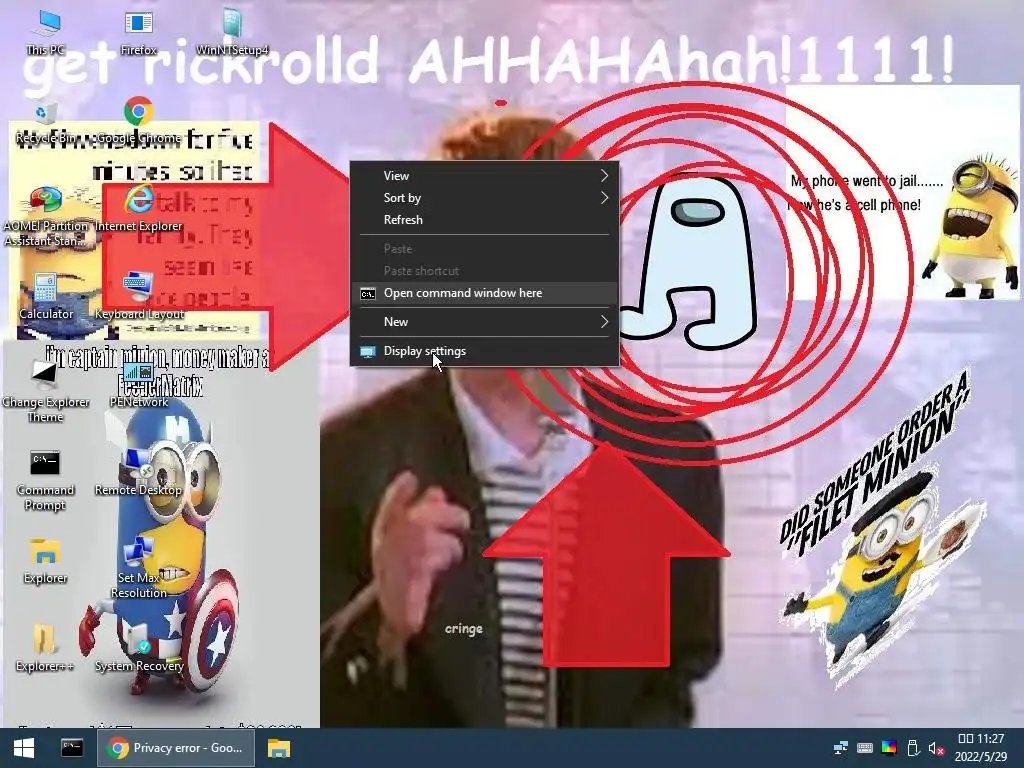Screen dimensions: 1024x768
Task: Open the This PC desktop icon
Action: point(46,31)
